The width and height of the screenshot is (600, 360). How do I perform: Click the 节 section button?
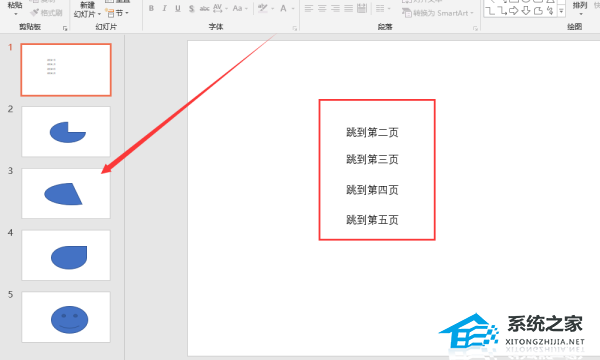[117, 13]
